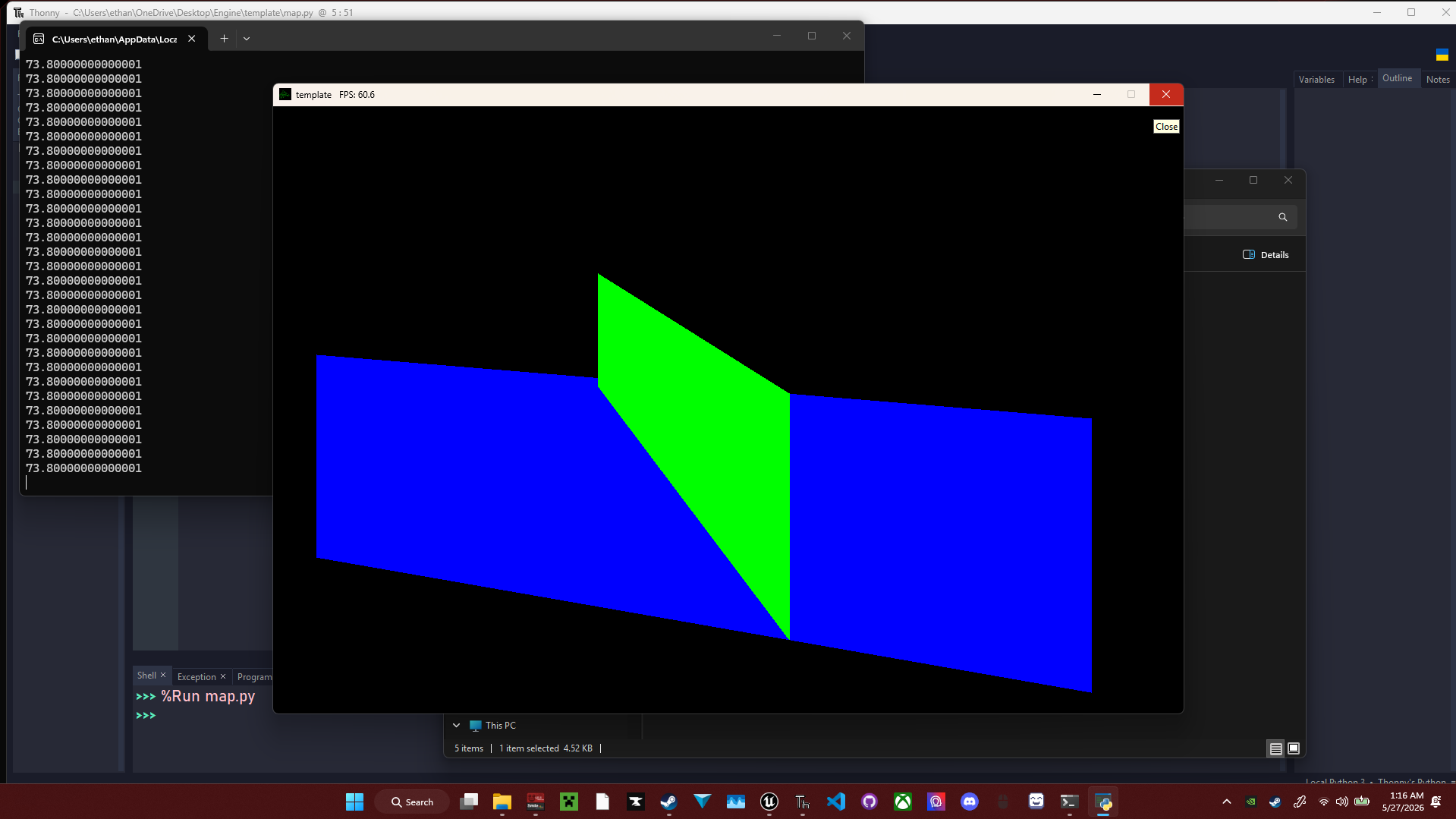The height and width of the screenshot is (819, 1456).
Task: Click the search icon in File Explorer
Action: coord(1282,217)
